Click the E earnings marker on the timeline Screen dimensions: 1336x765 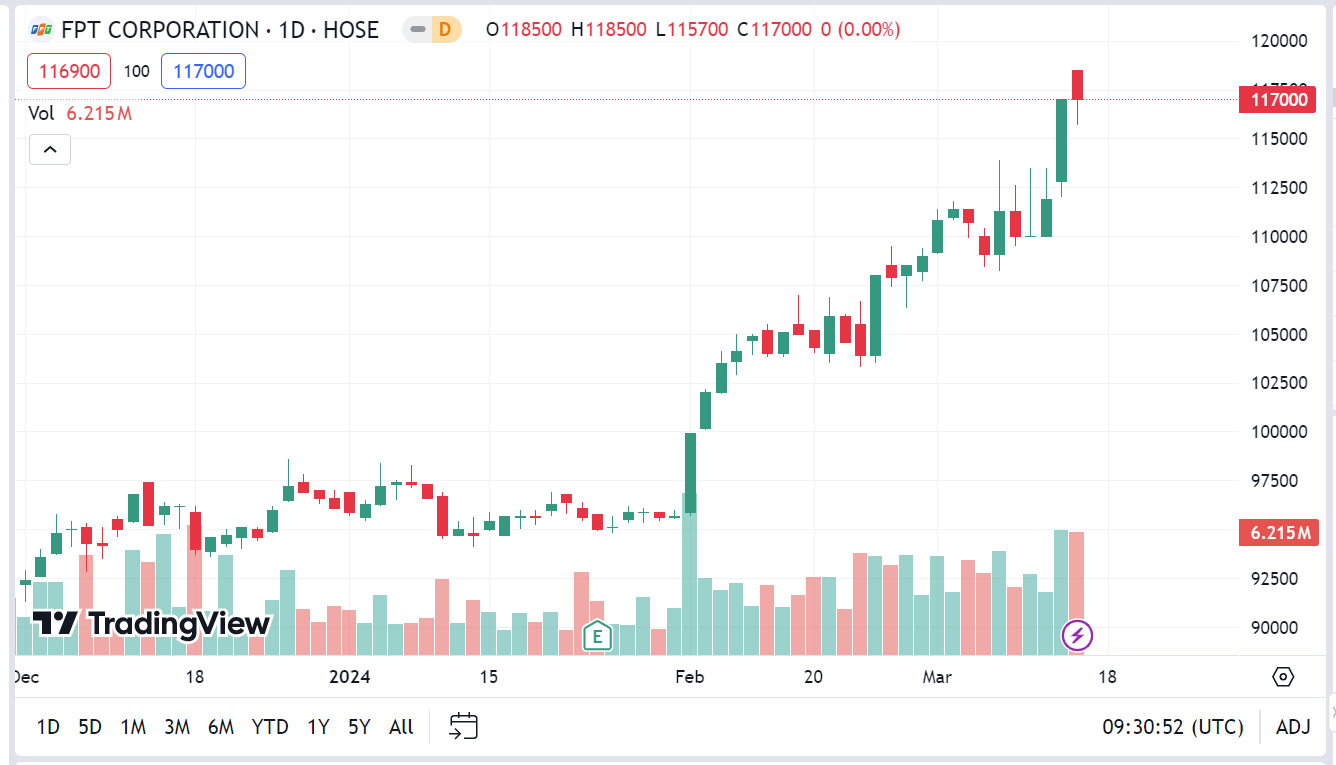pyautogui.click(x=596, y=635)
